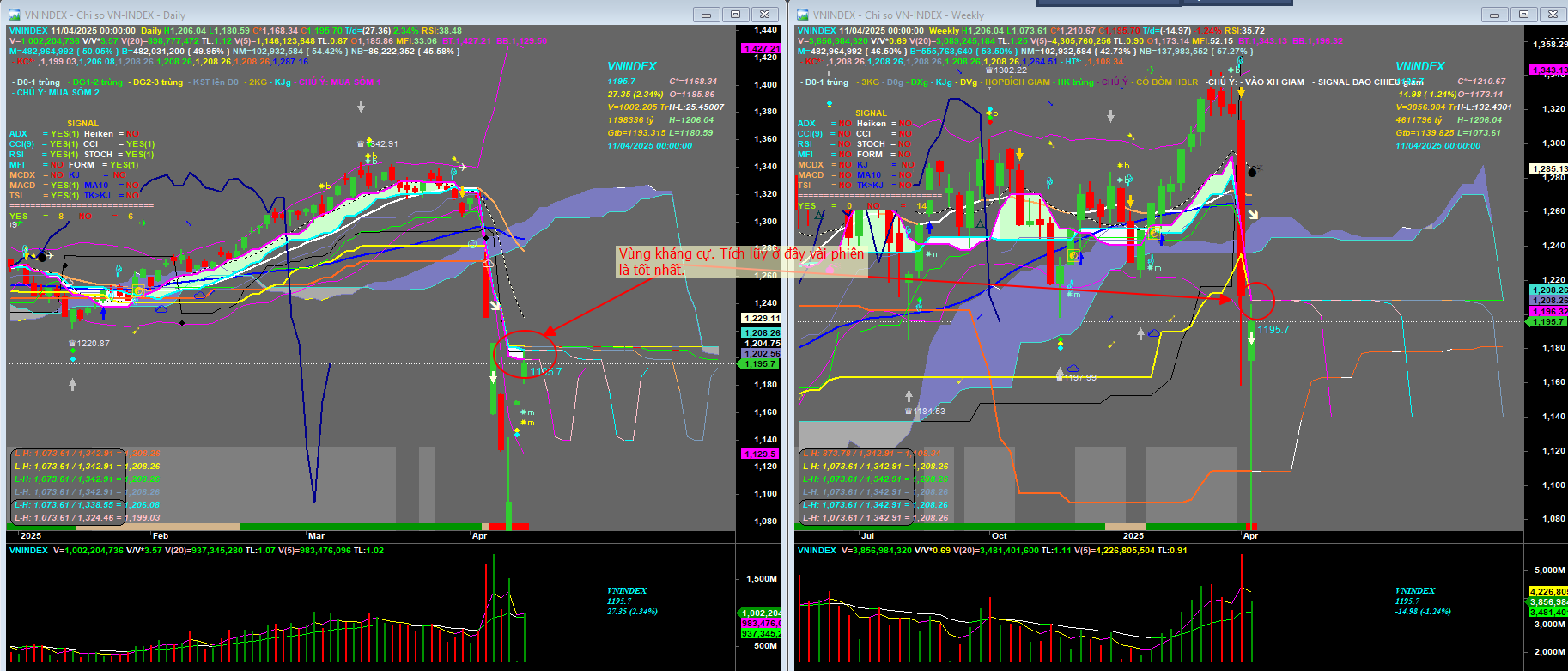
Task: Click '-14.98 (-1.24%)' change in Weekly price chart
Action: 1425,95
